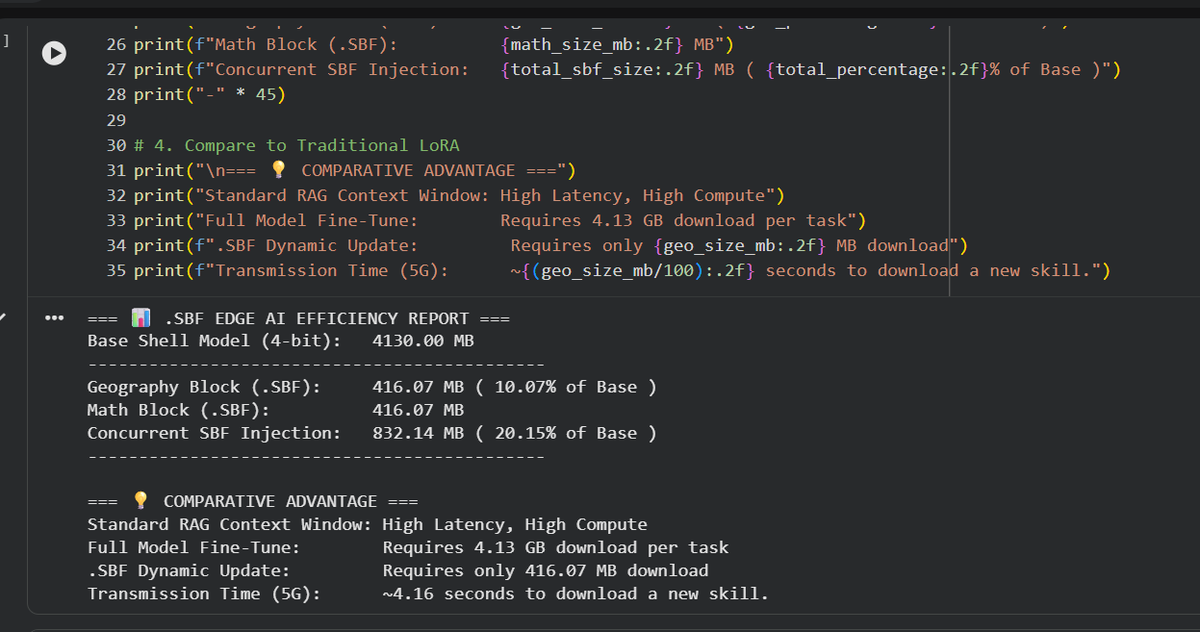The image size is (1200, 632).
Task: Click output 'Math Block (.SBF):' label
Action: pos(178,410)
